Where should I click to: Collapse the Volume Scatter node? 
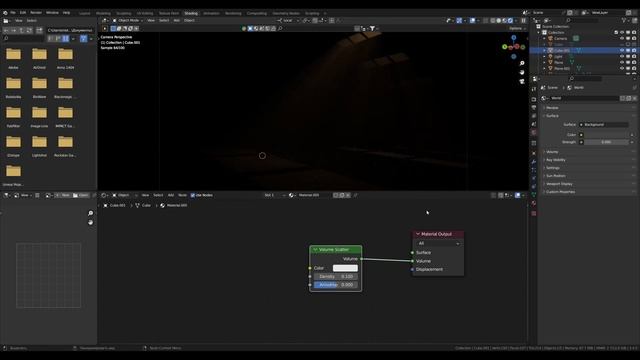pos(315,250)
